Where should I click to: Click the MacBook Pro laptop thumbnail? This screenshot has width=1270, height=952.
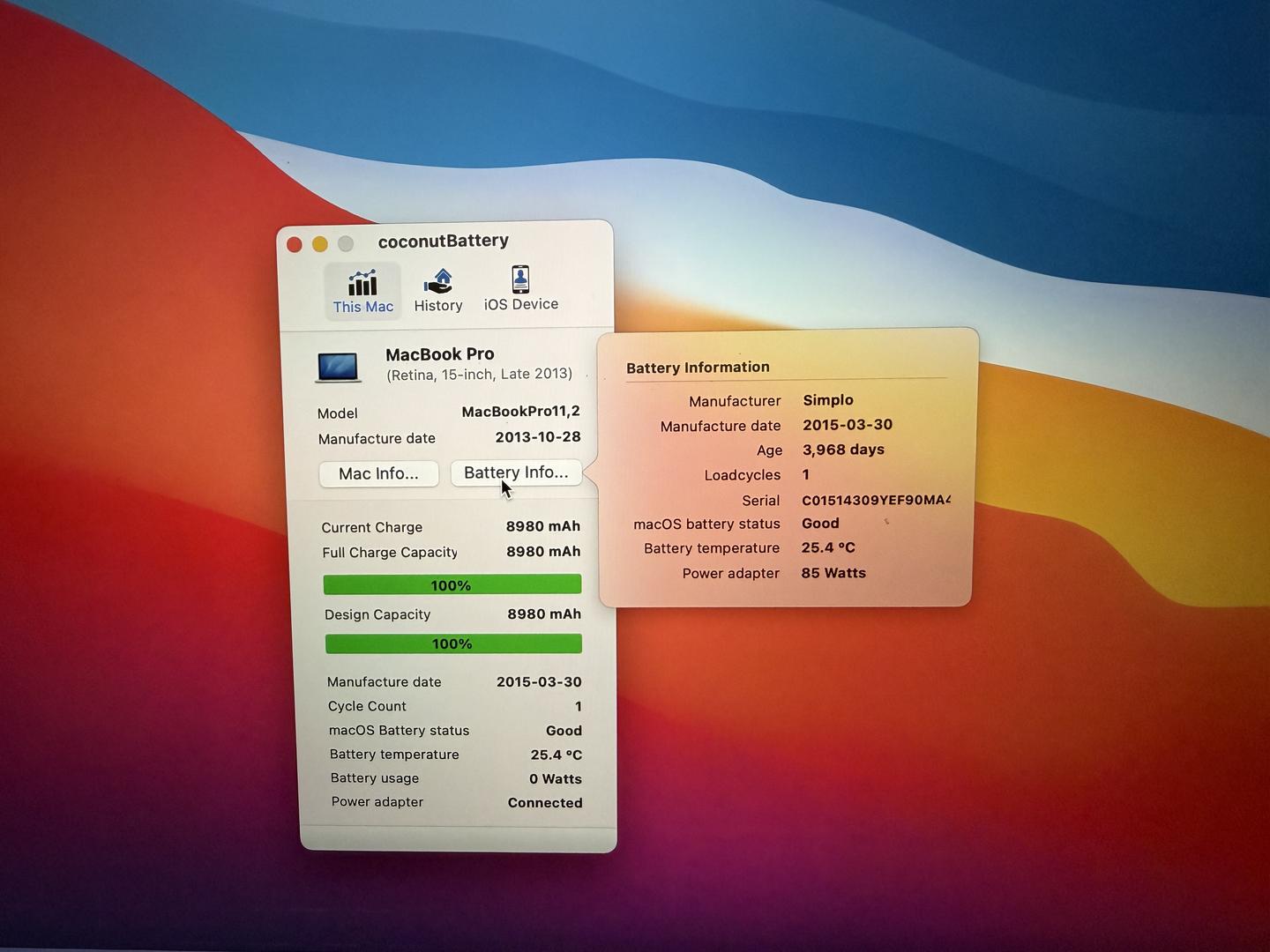click(339, 367)
